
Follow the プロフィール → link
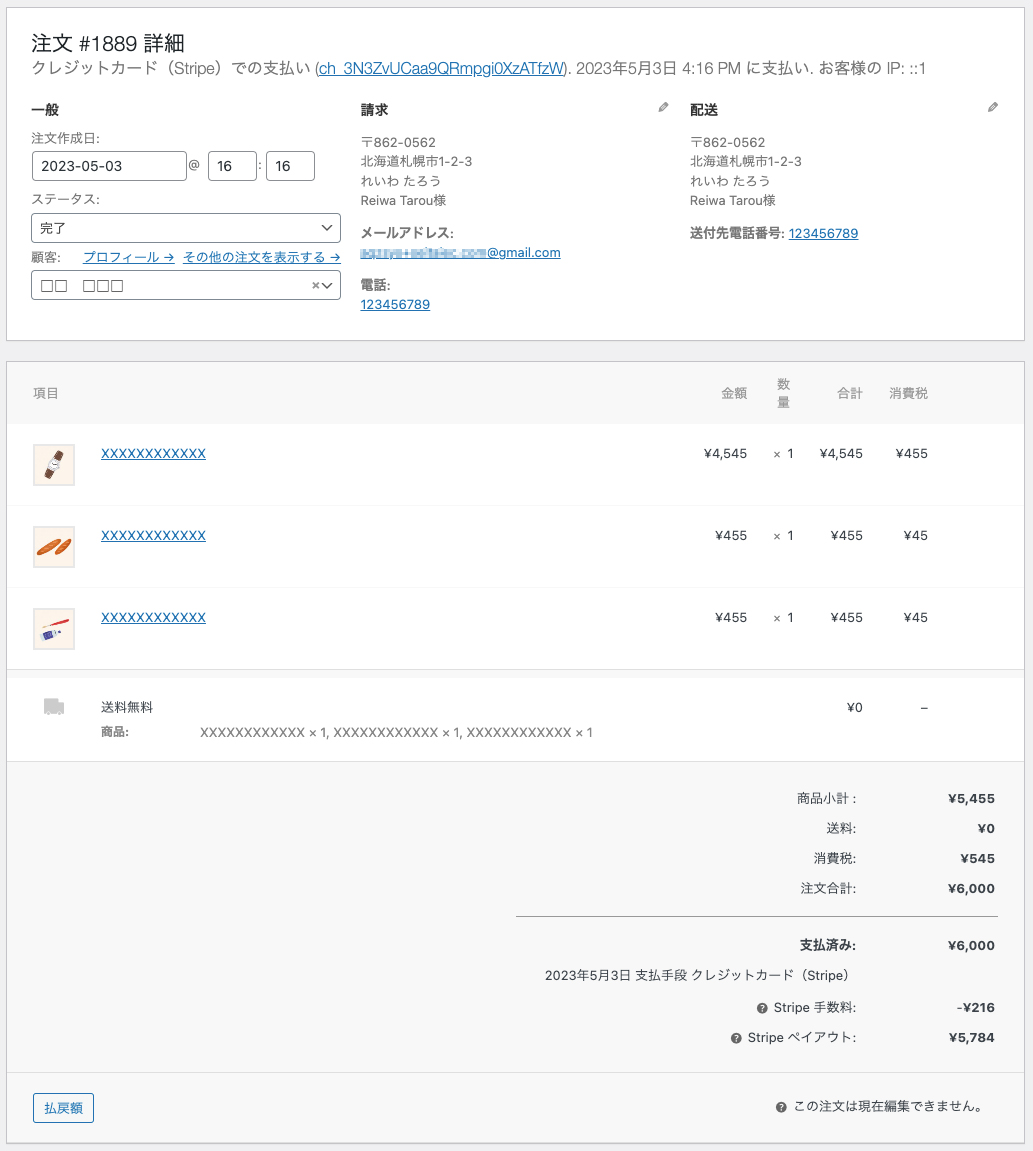click(129, 257)
